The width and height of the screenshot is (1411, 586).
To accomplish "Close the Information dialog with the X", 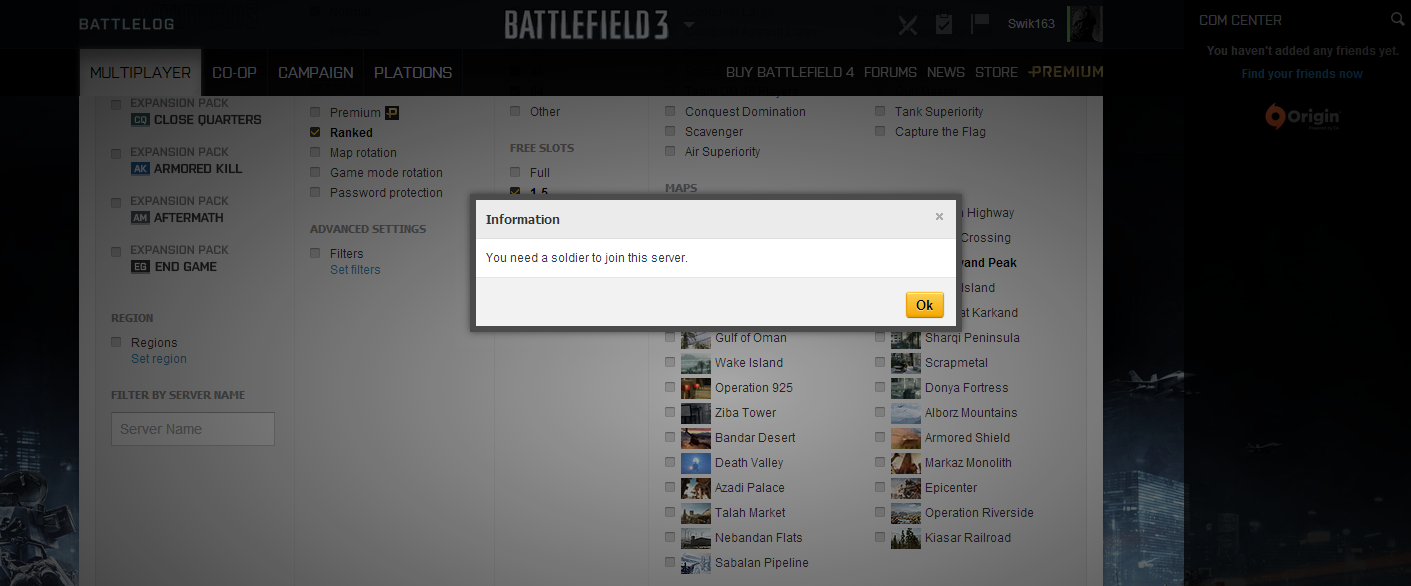I will 939,216.
